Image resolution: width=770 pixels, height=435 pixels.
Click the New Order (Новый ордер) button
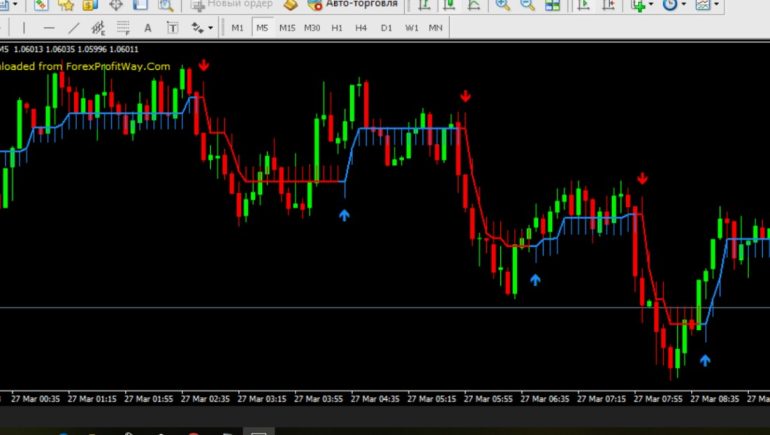coord(233,4)
